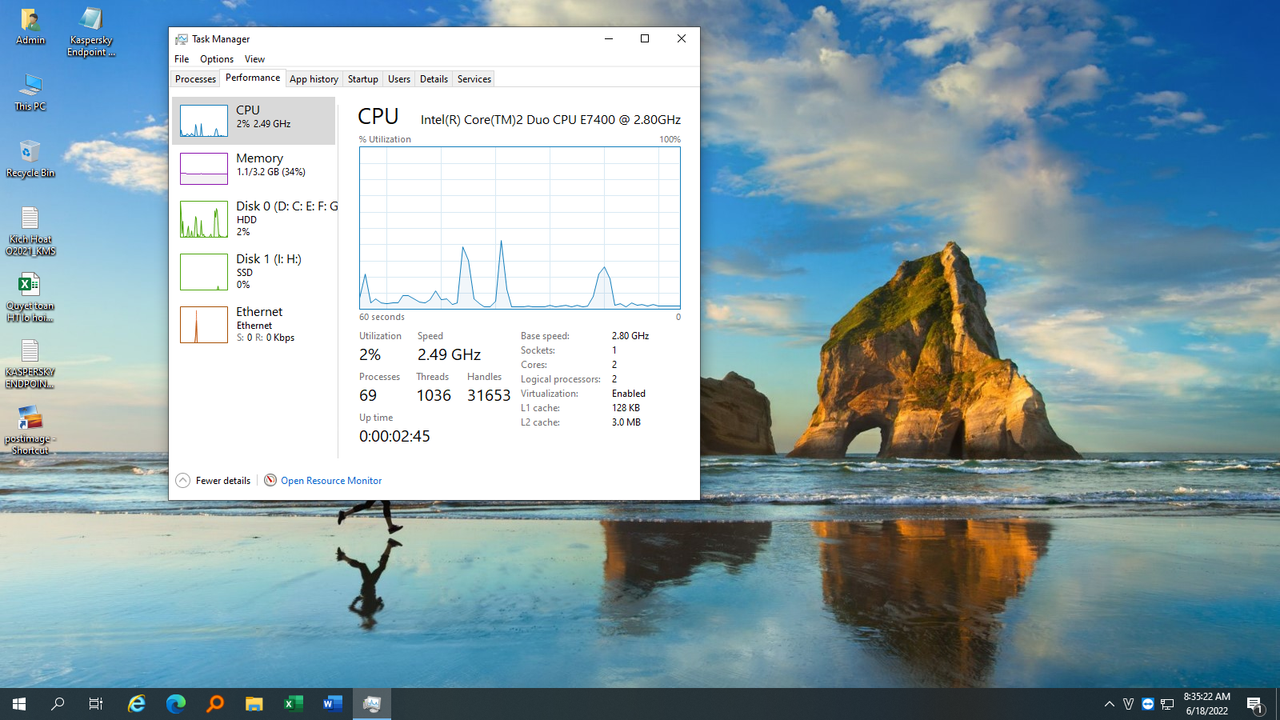
Task: Click the CPU utilization graph area
Action: click(520, 228)
